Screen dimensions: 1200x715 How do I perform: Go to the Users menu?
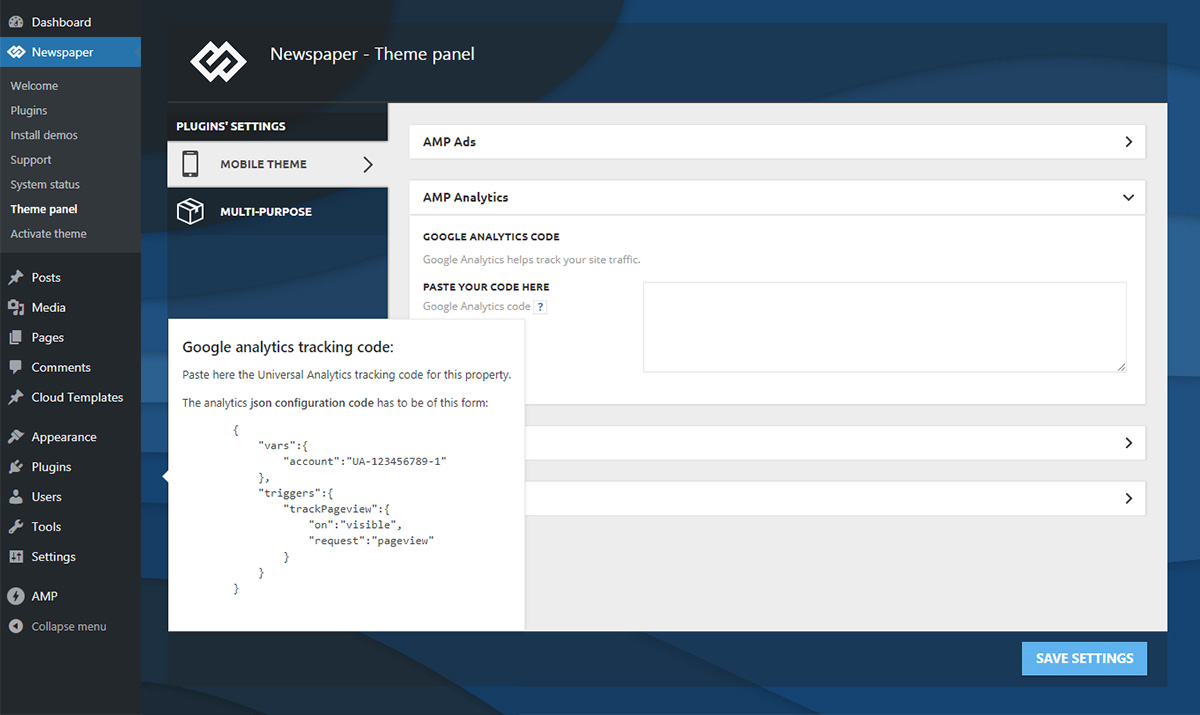70,497
